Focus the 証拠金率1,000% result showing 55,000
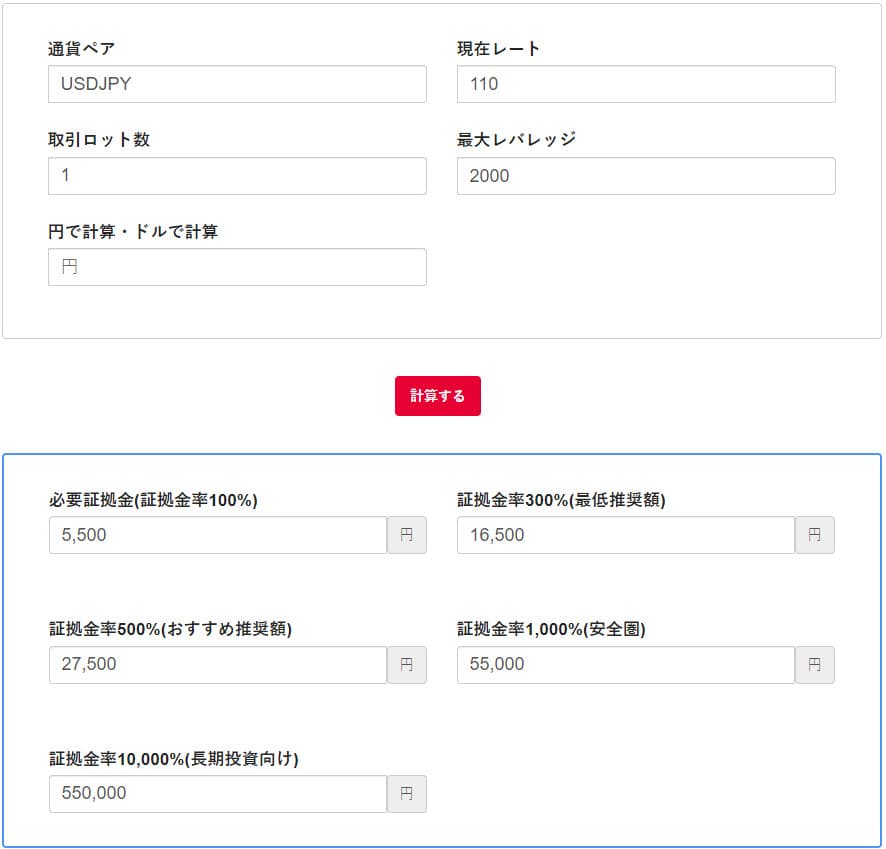The height and width of the screenshot is (849, 886). click(x=625, y=665)
